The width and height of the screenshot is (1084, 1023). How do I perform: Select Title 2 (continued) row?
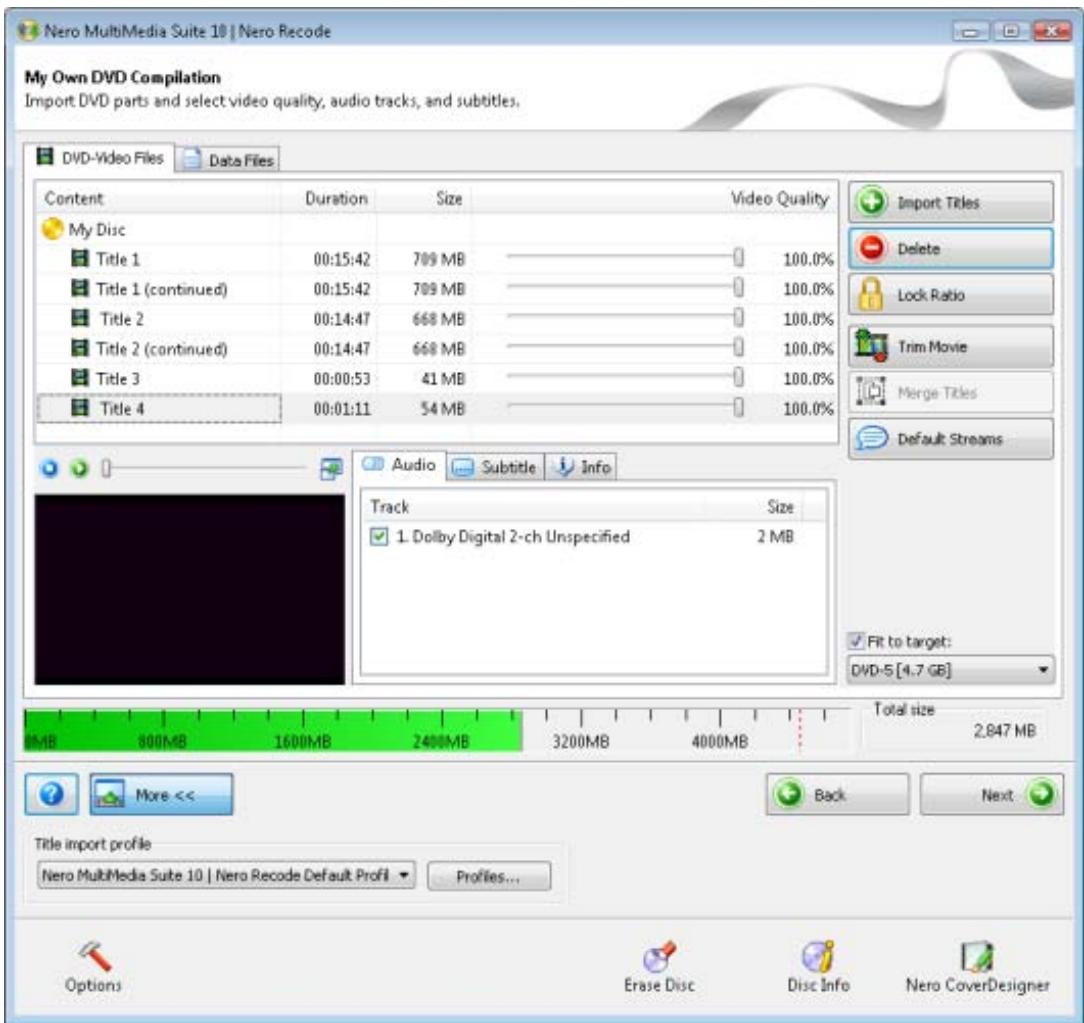(436, 348)
